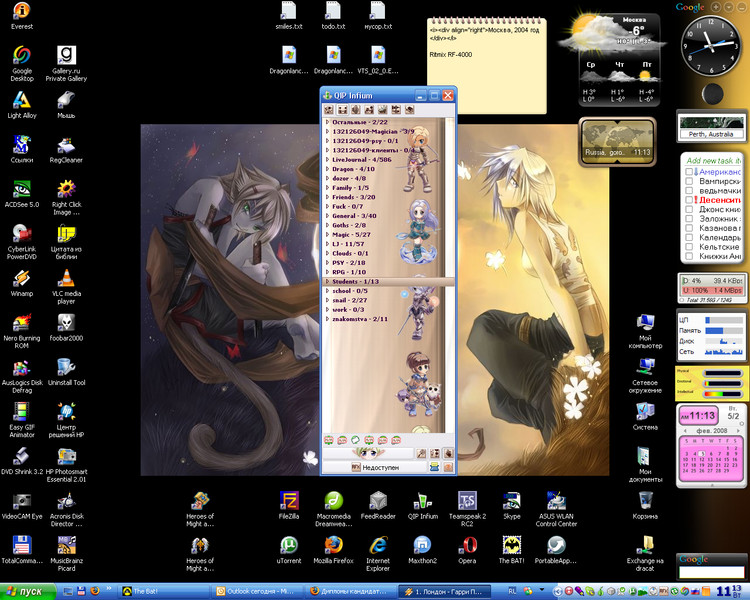Open QIP Infium desktop shortcut
Viewport: 750px width, 600px height.
click(x=423, y=505)
